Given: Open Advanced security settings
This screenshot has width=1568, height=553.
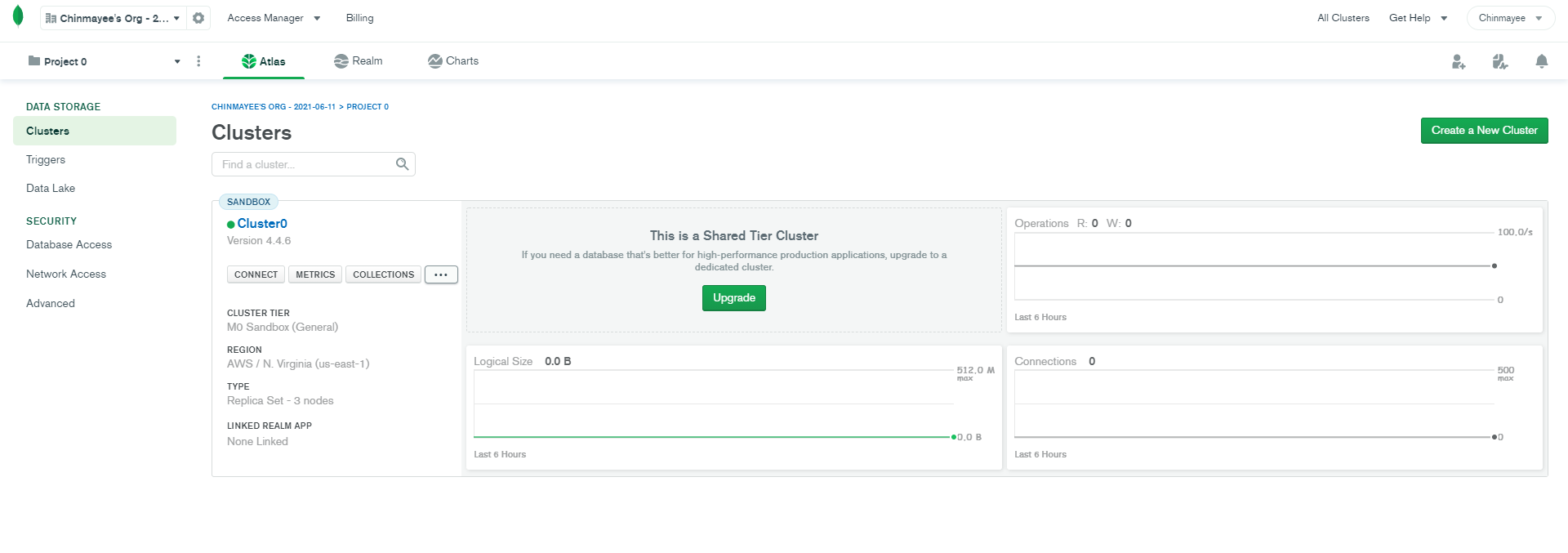Looking at the screenshot, I should (x=51, y=303).
